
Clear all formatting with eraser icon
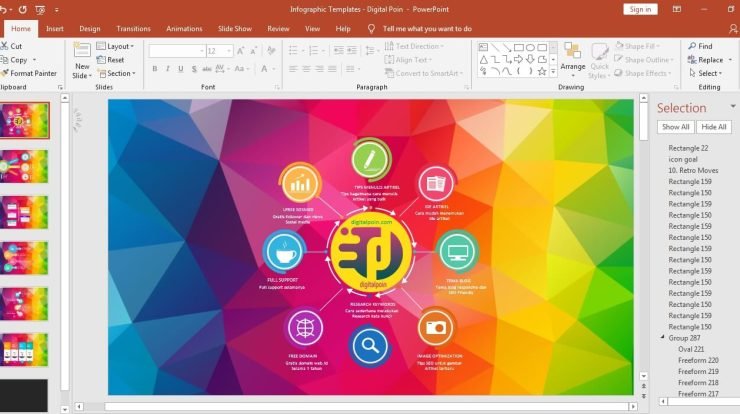271,51
